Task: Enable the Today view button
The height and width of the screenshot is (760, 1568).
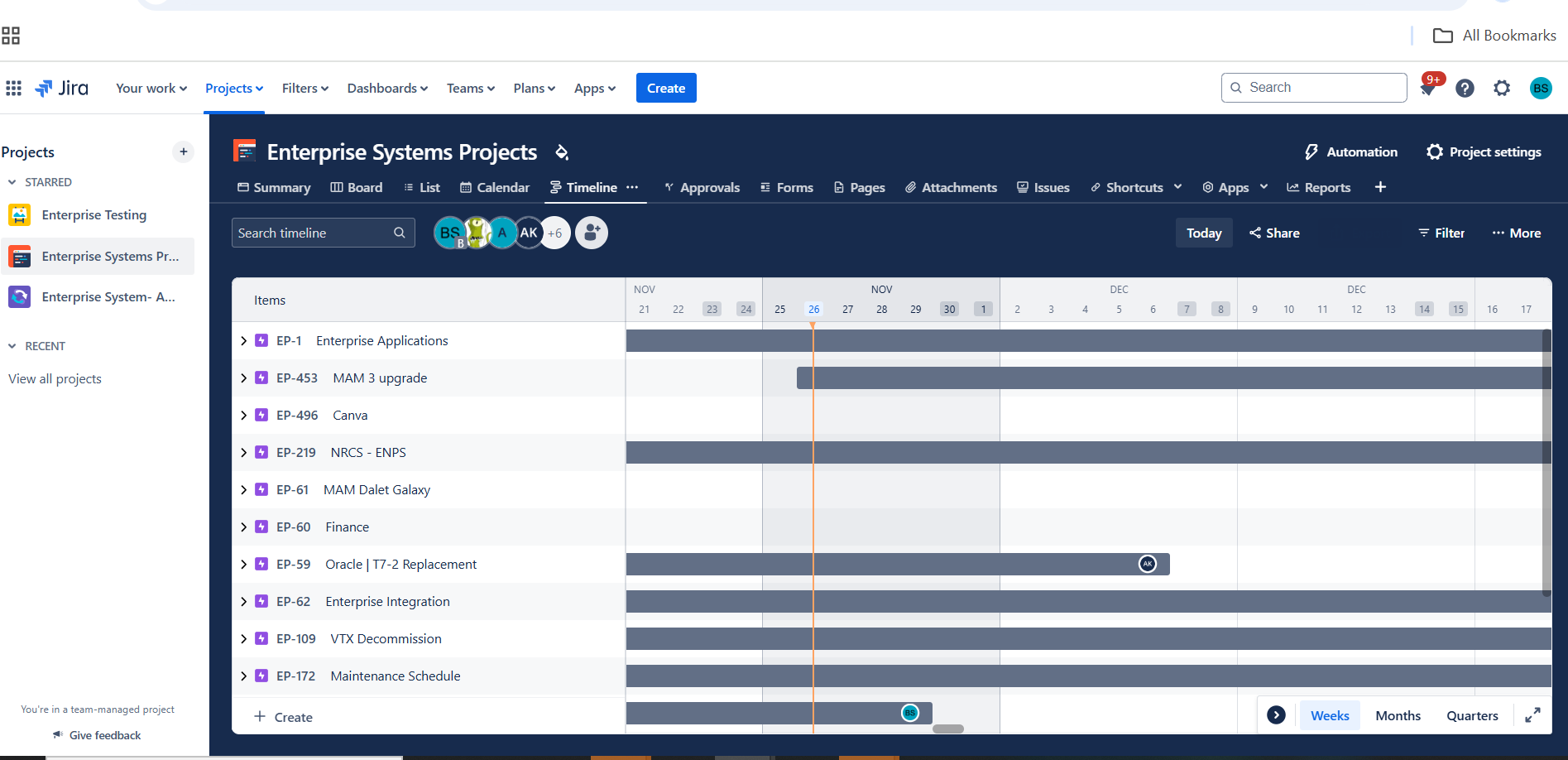Action: 1204,233
